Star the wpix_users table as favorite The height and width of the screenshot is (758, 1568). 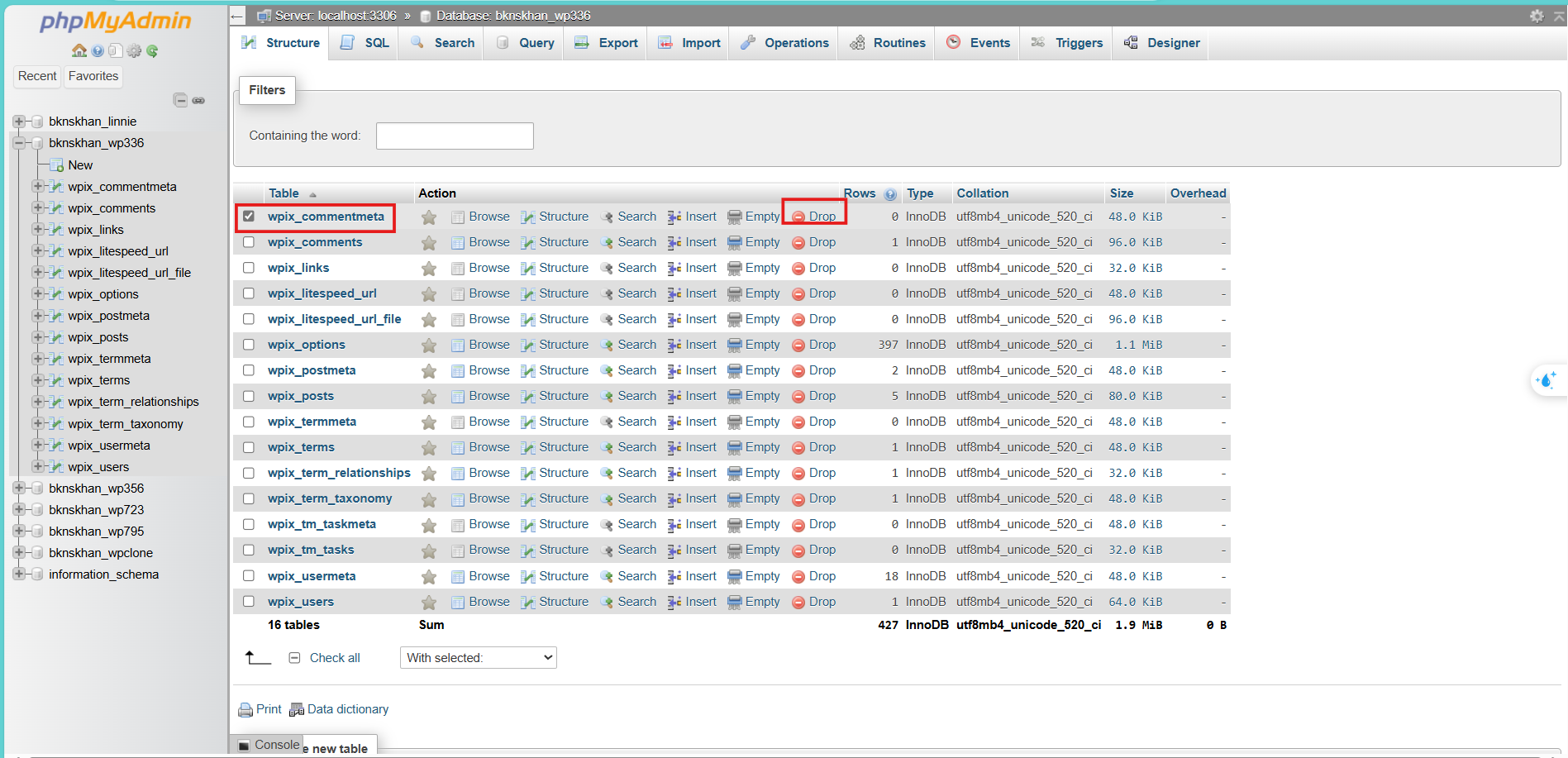pyautogui.click(x=428, y=603)
